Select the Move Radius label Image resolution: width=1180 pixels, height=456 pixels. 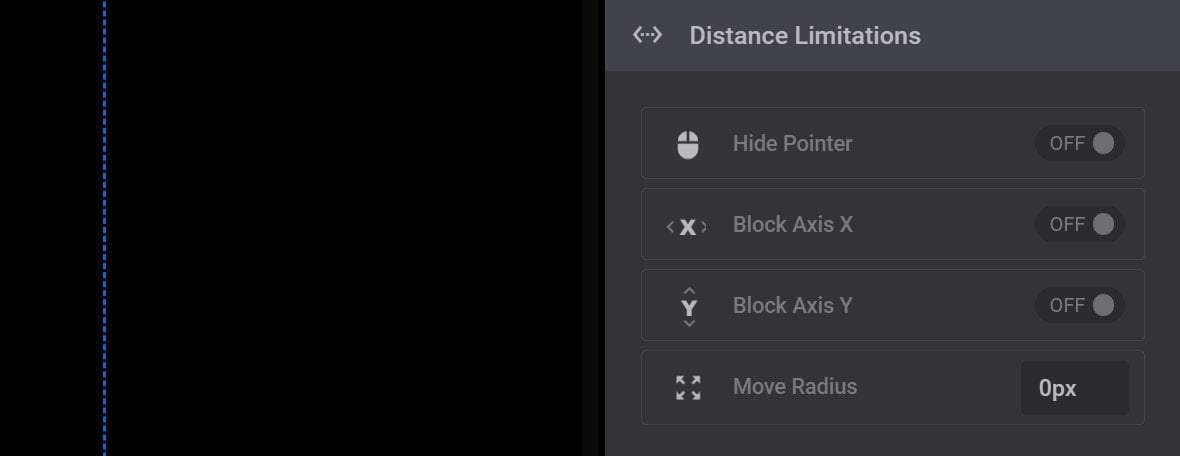pos(795,386)
